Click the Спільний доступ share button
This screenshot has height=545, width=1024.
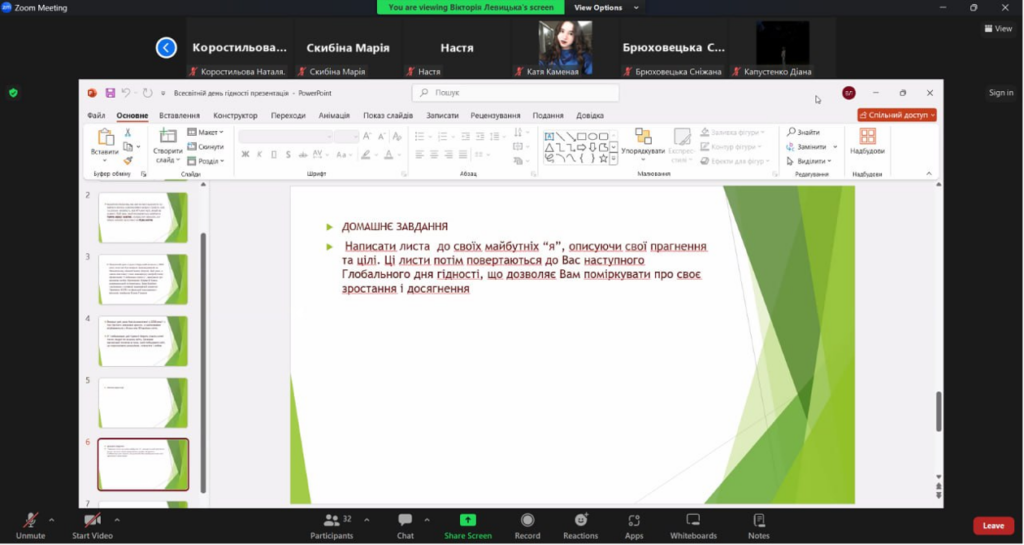coord(896,115)
